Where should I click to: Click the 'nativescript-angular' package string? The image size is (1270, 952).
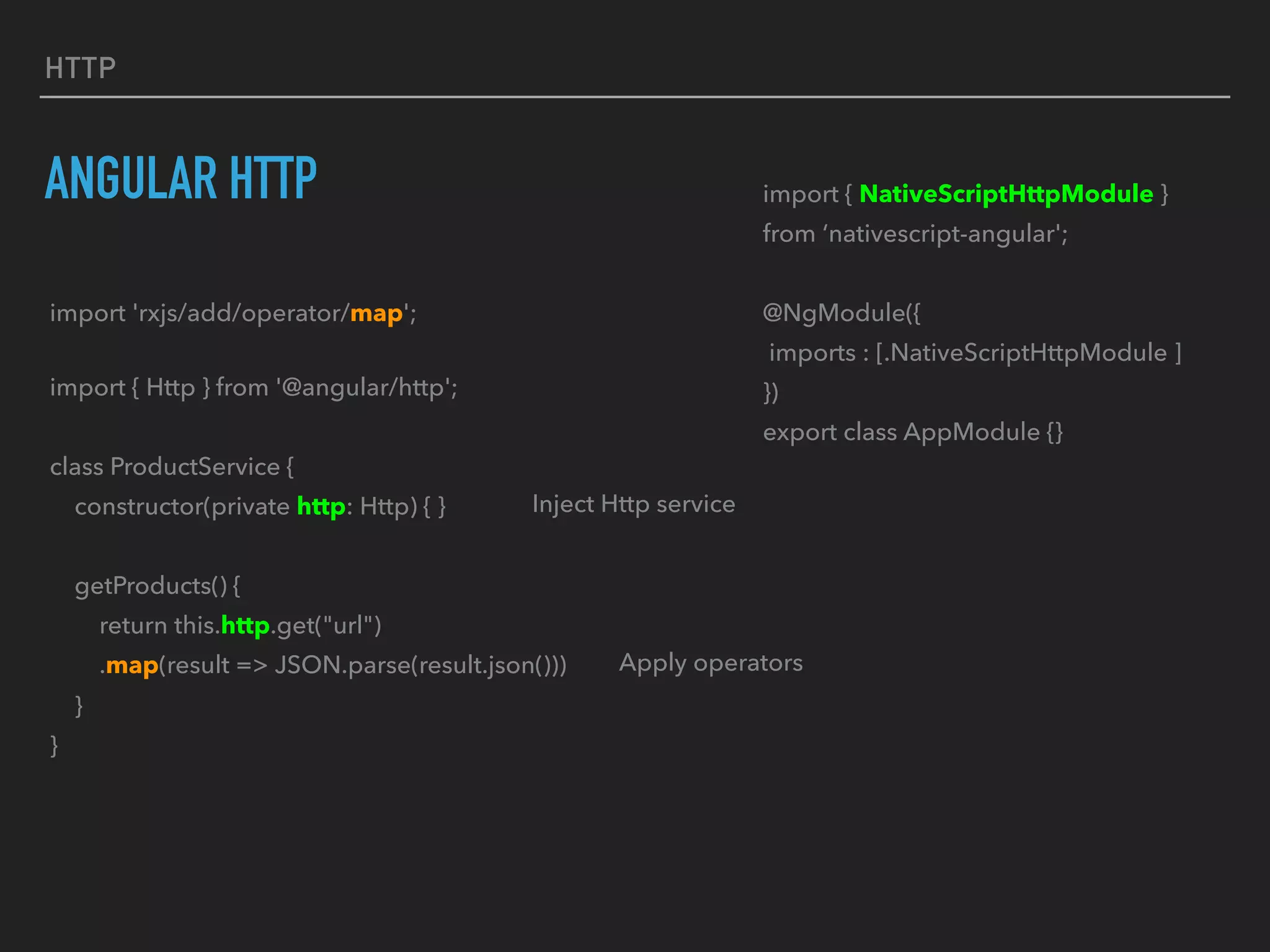[x=941, y=234]
